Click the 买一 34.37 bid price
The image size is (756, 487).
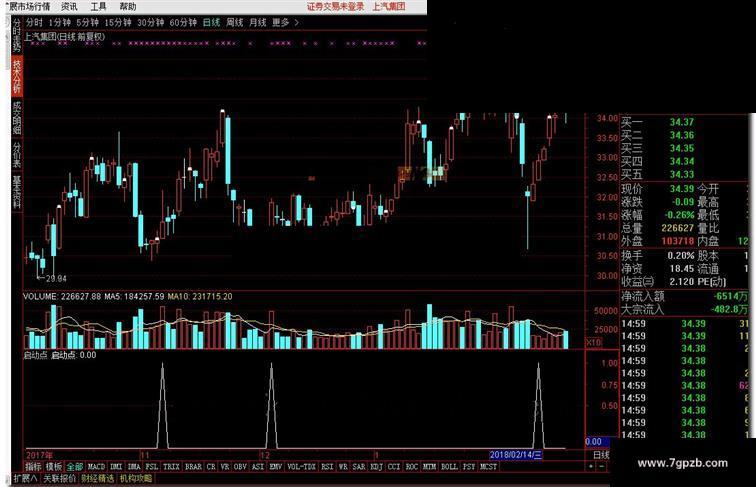pos(682,122)
